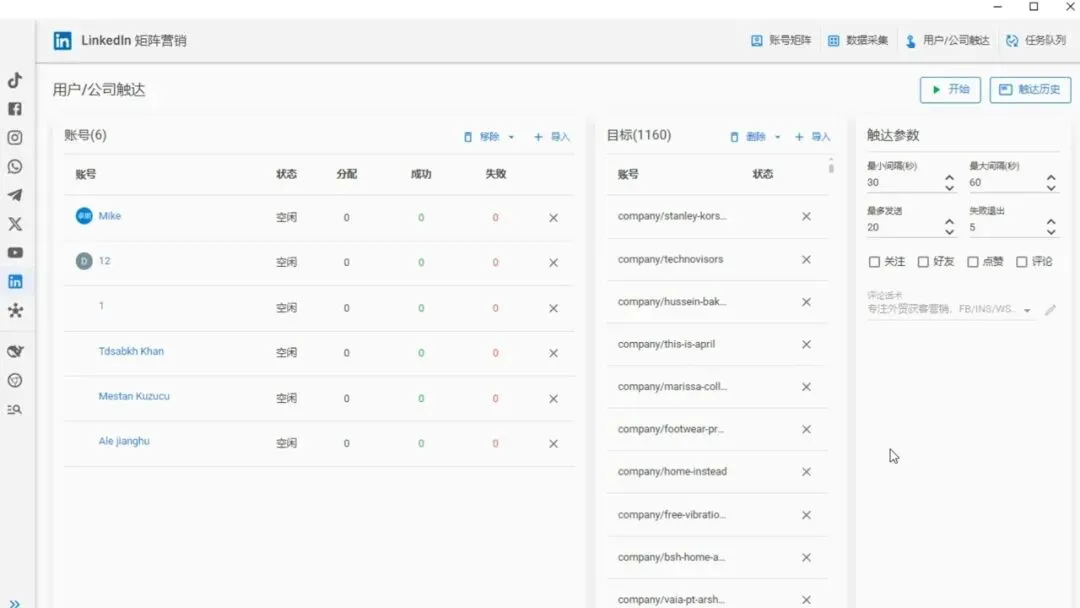Viewport: 1080px width, 608px height.
Task: Delete target company/free-vibratio
Action: [x=806, y=515]
